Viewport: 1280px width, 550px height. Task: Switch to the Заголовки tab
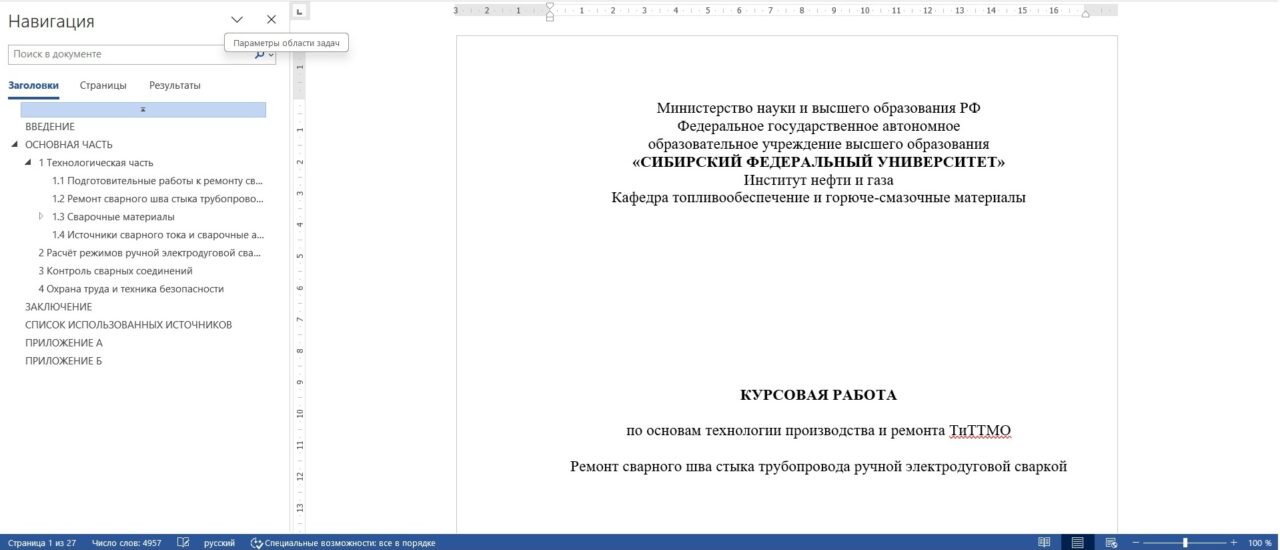coord(33,85)
